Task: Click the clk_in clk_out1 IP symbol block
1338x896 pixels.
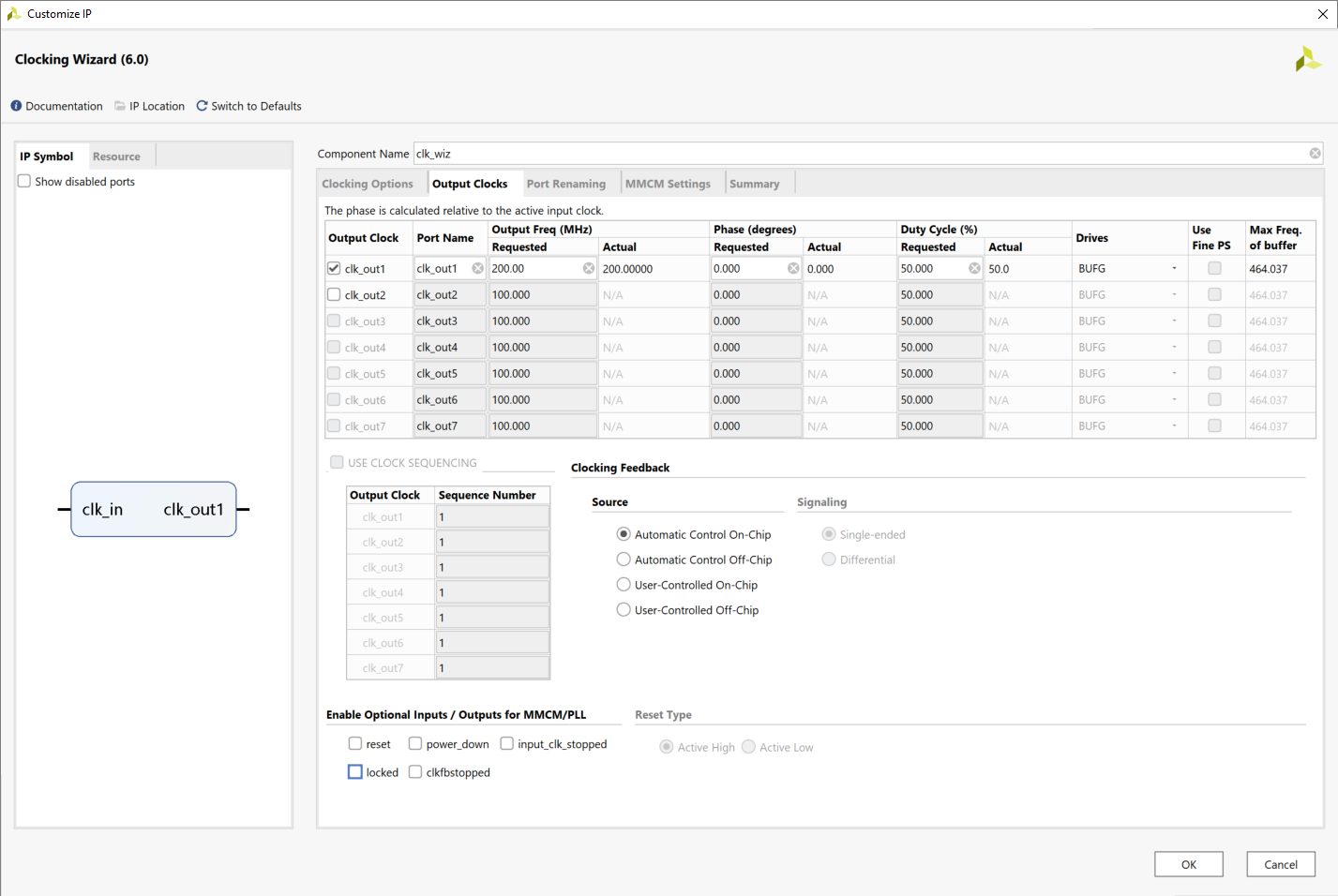Action: pyautogui.click(x=154, y=509)
